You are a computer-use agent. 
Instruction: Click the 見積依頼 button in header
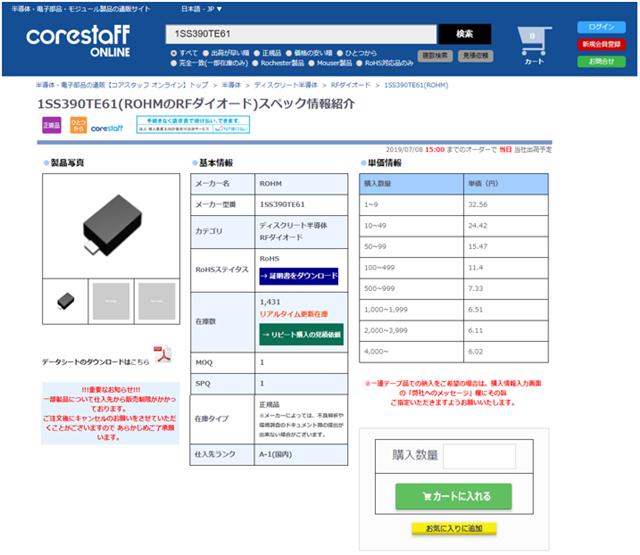pyautogui.click(x=476, y=56)
